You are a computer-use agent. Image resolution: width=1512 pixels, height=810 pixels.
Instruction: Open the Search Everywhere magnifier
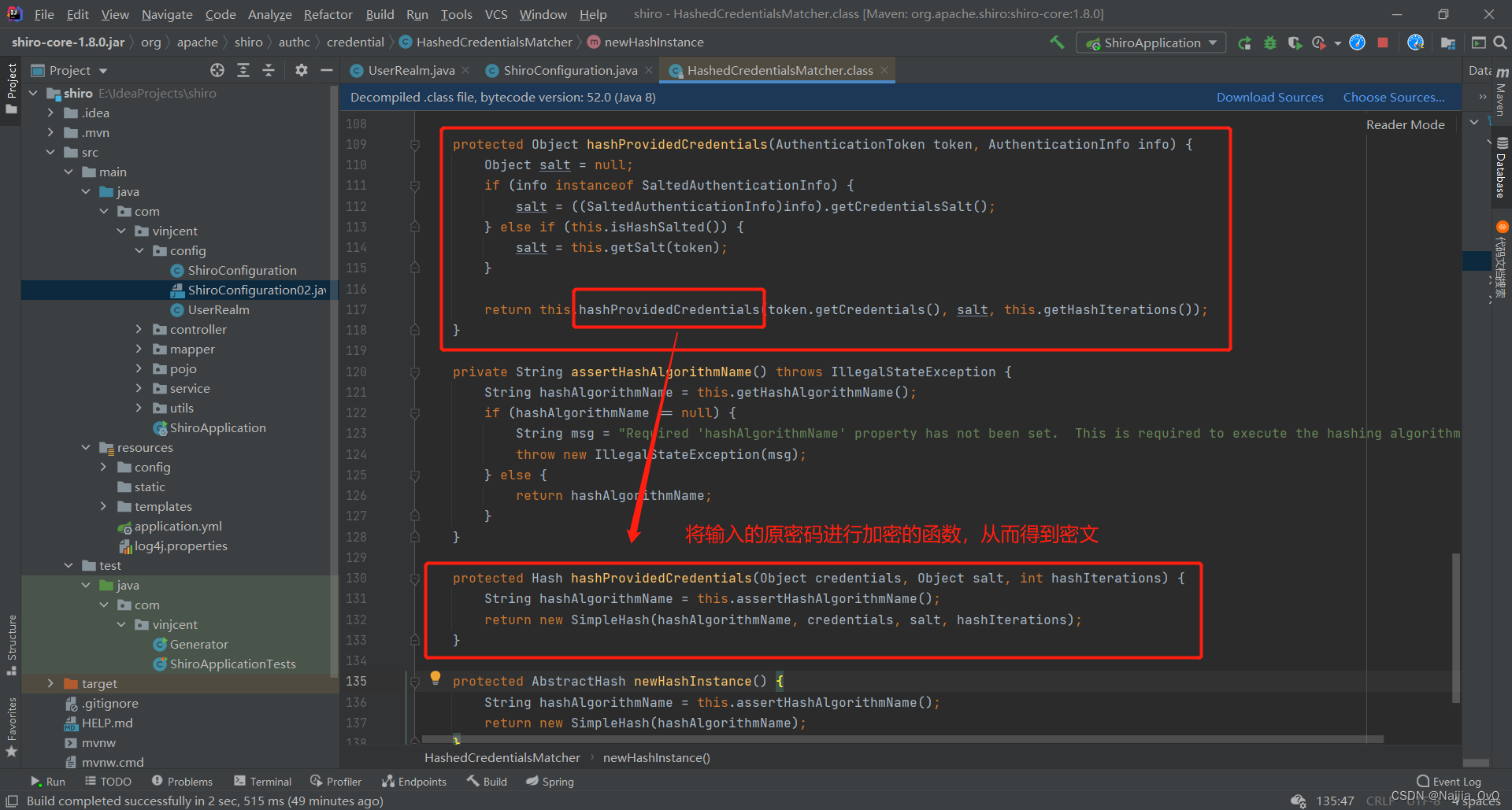tap(1500, 43)
